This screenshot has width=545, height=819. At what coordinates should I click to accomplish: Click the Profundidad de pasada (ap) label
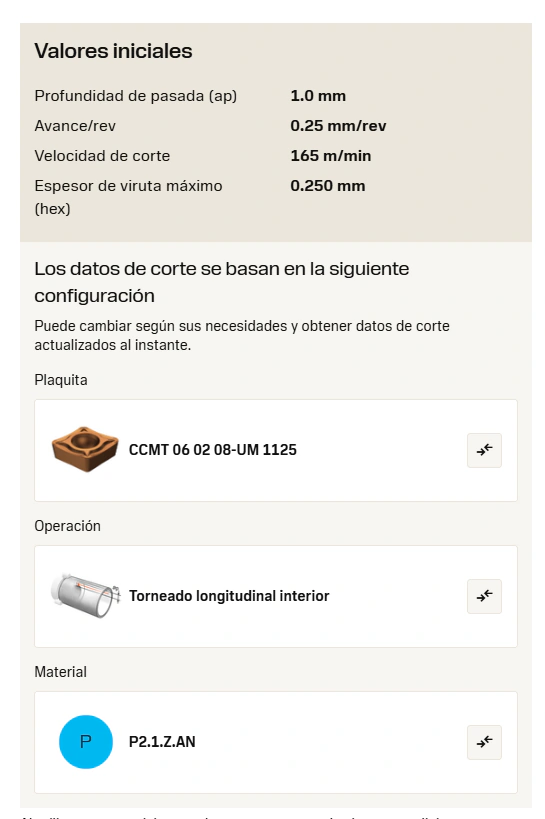136,96
